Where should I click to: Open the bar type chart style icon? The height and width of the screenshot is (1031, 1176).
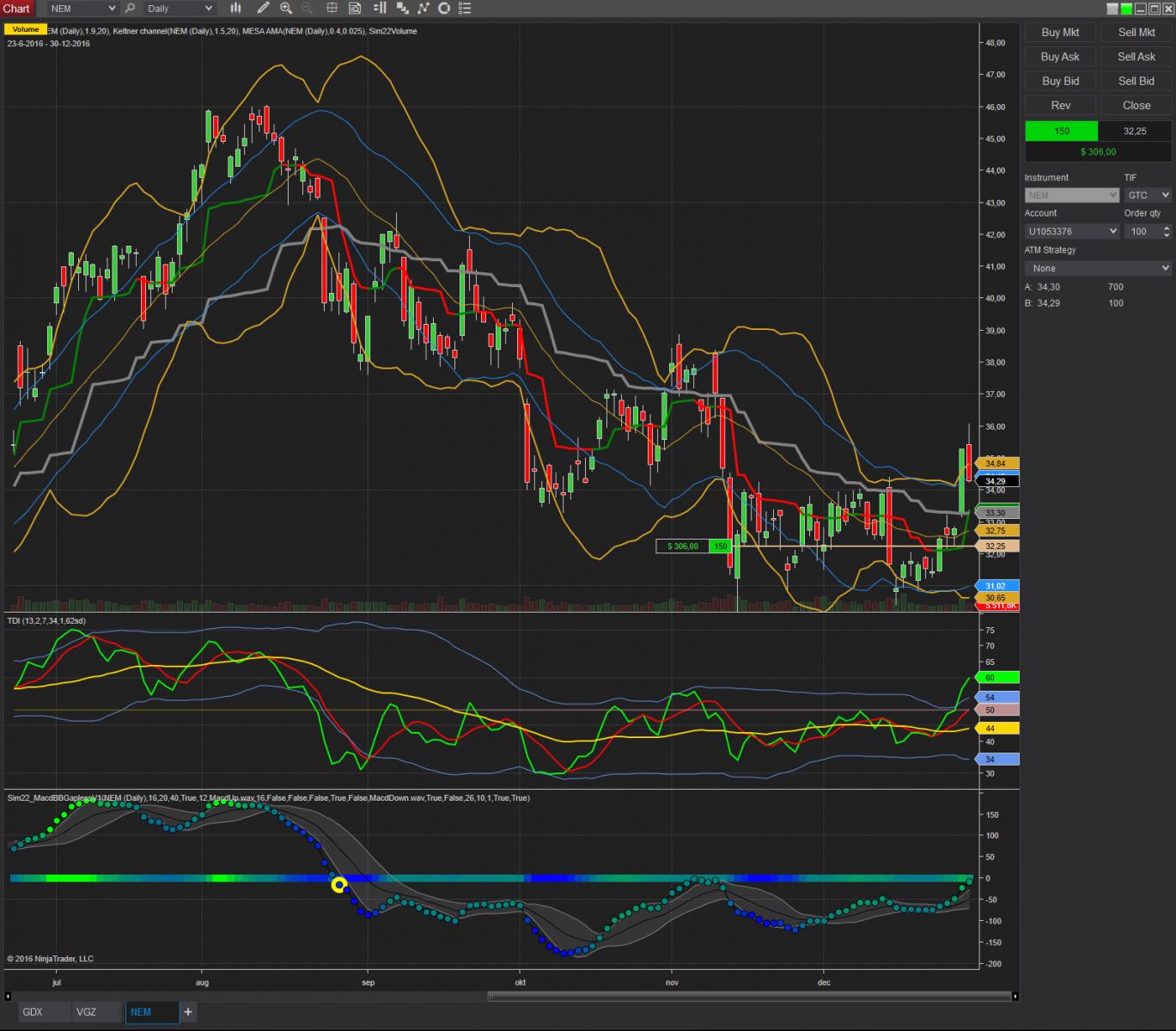(235, 9)
